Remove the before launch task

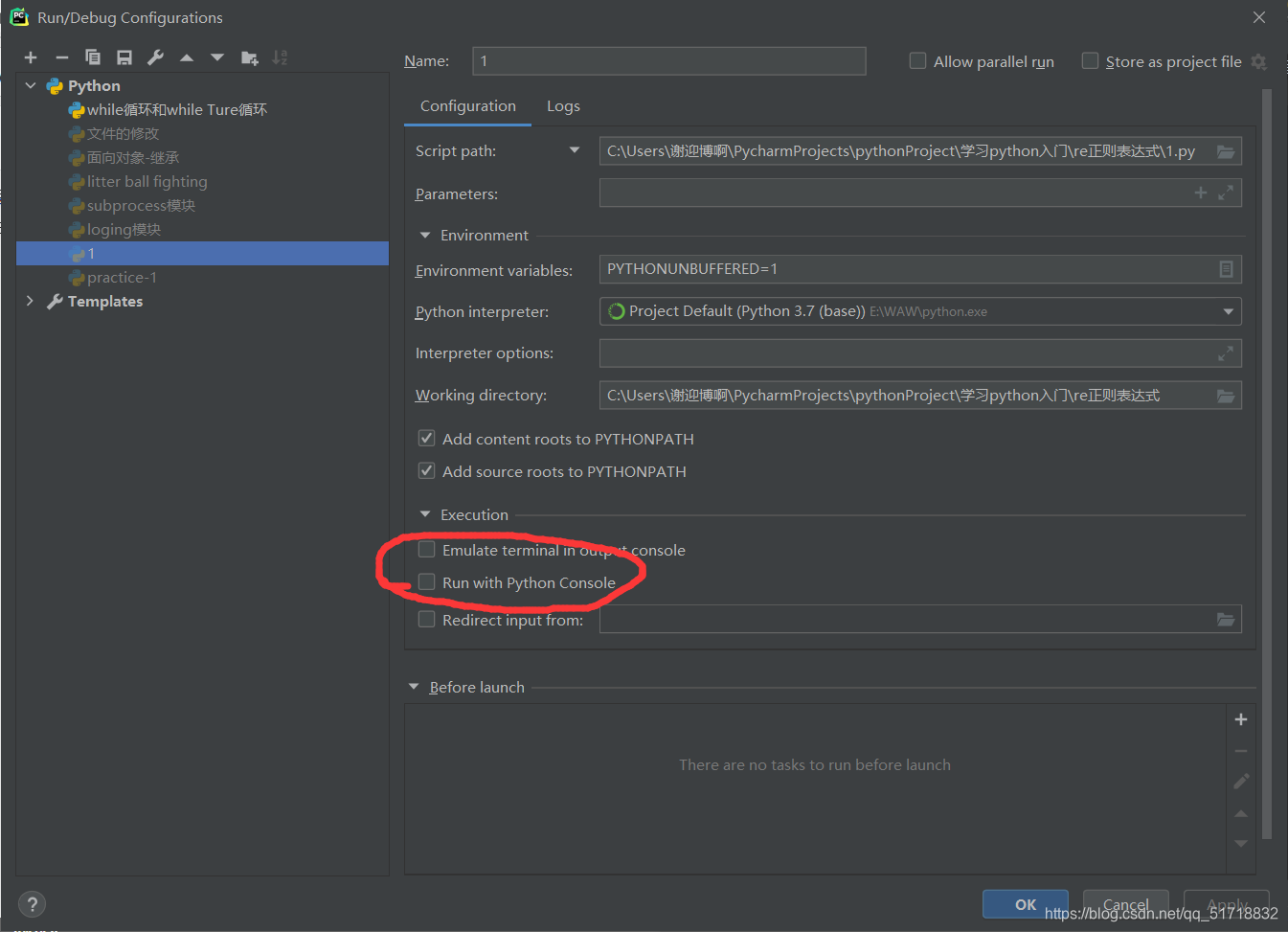click(1241, 751)
